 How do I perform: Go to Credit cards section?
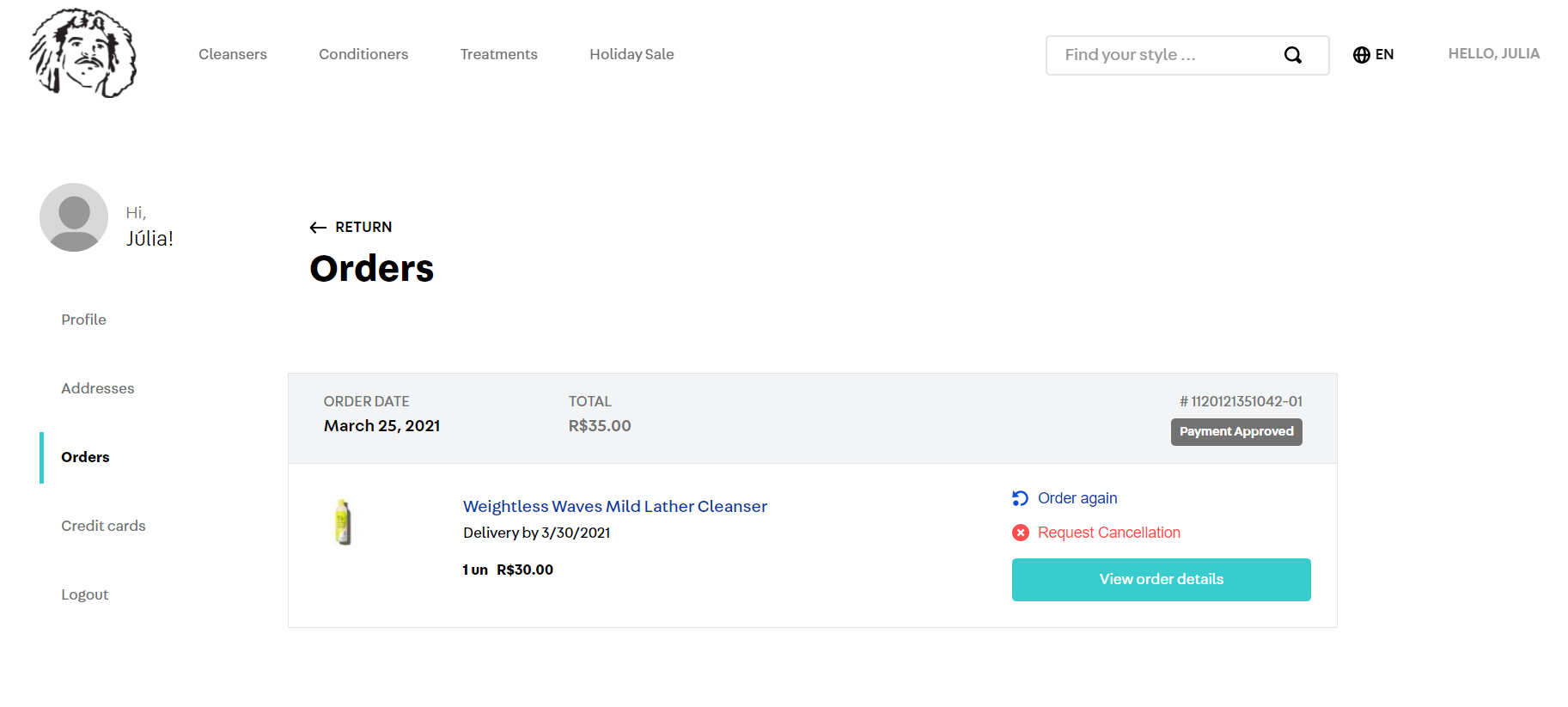(103, 526)
